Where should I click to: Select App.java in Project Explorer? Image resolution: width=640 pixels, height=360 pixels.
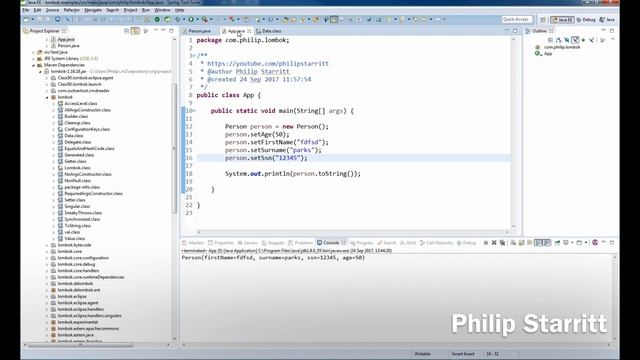[x=66, y=40]
